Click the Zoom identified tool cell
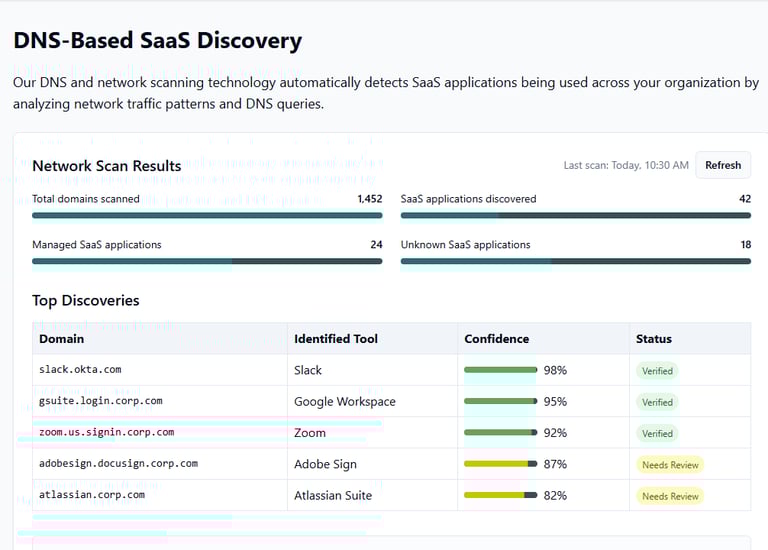 tap(372, 432)
